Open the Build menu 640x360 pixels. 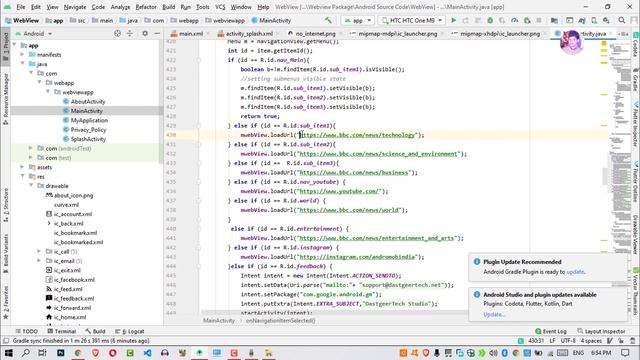pos(168,7)
